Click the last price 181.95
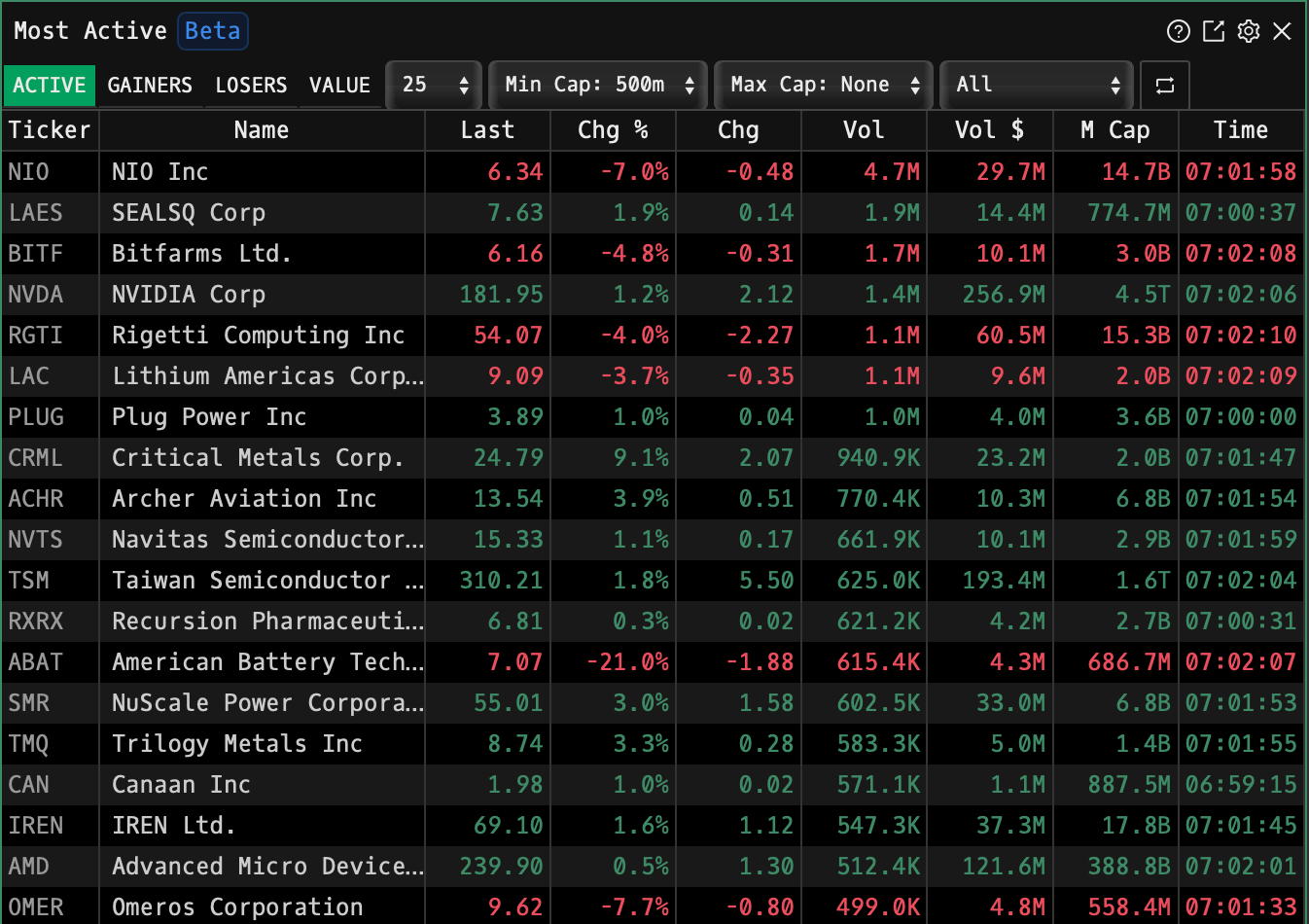The image size is (1309, 924). (502, 295)
